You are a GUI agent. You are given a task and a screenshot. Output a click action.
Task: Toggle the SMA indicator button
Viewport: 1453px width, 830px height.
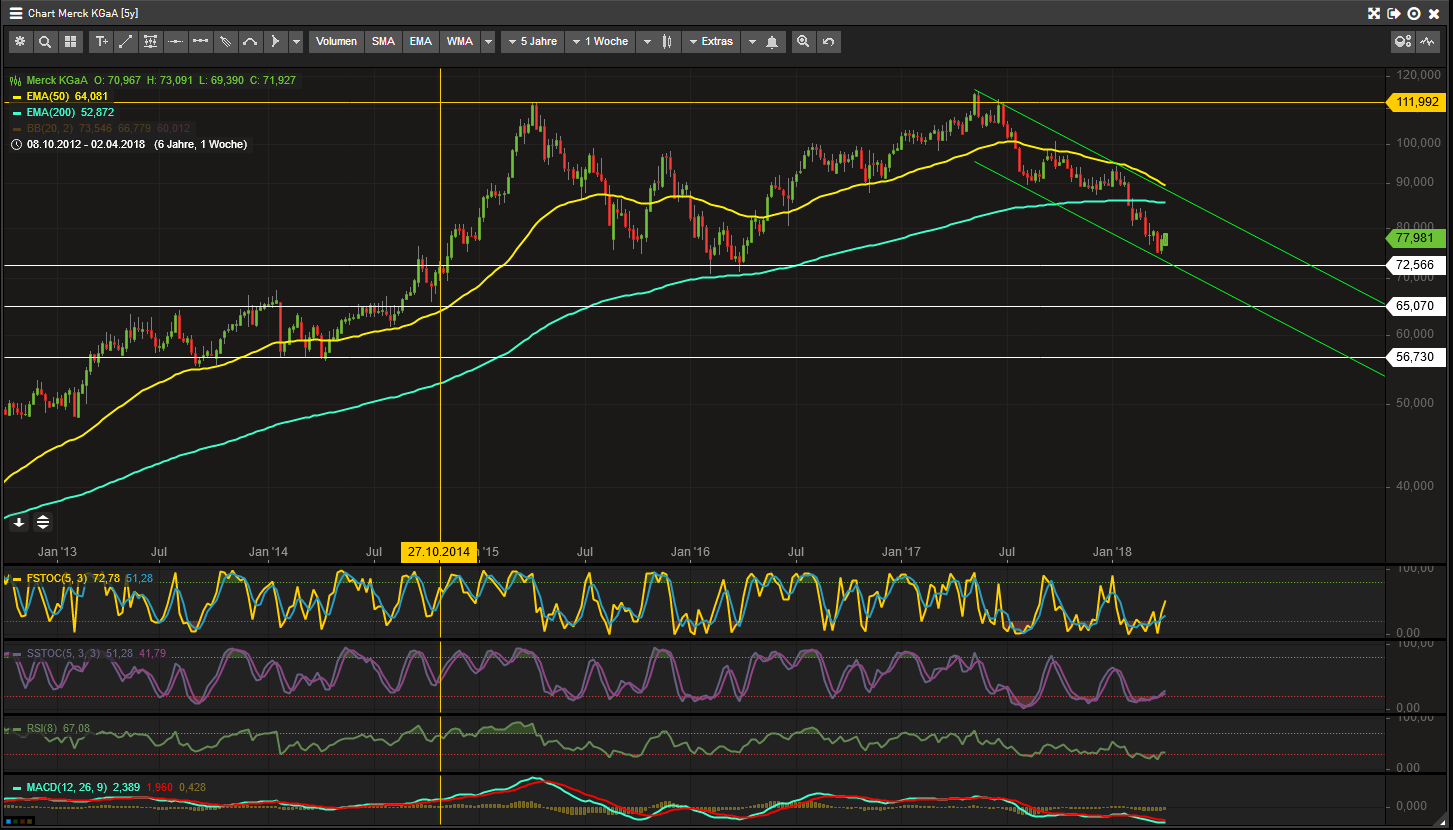[x=383, y=41]
